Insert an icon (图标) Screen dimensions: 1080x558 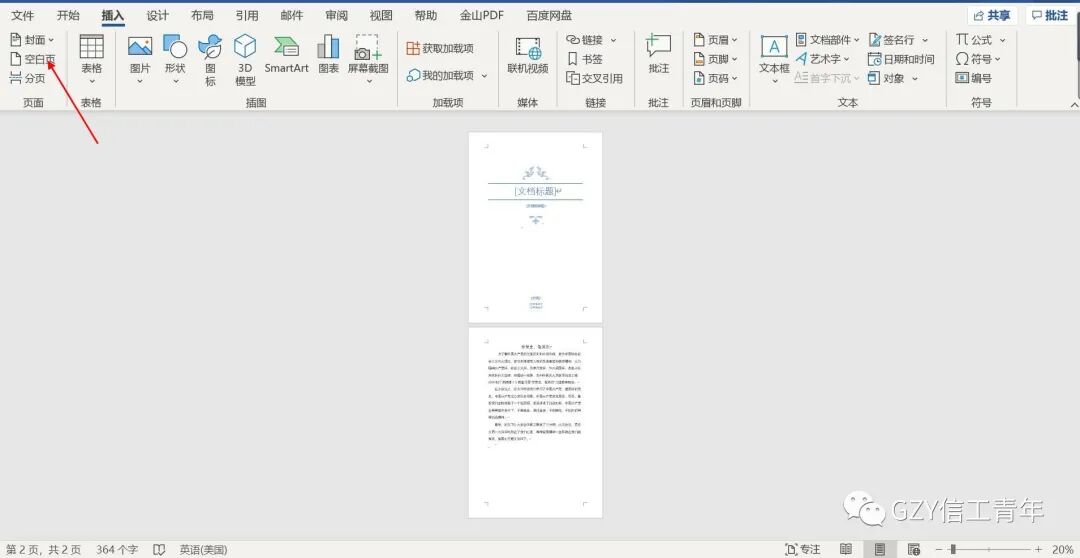(210, 61)
